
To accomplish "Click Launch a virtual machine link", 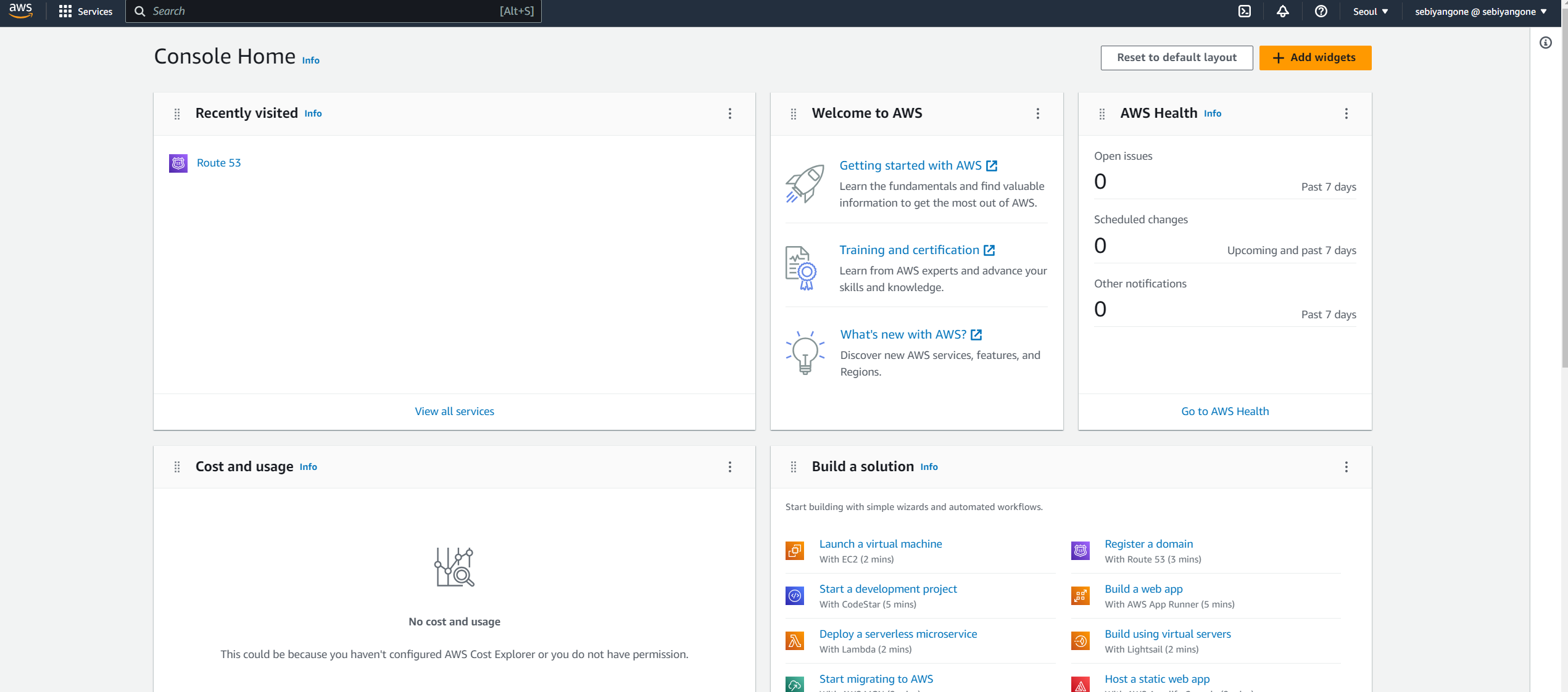I will (x=881, y=544).
